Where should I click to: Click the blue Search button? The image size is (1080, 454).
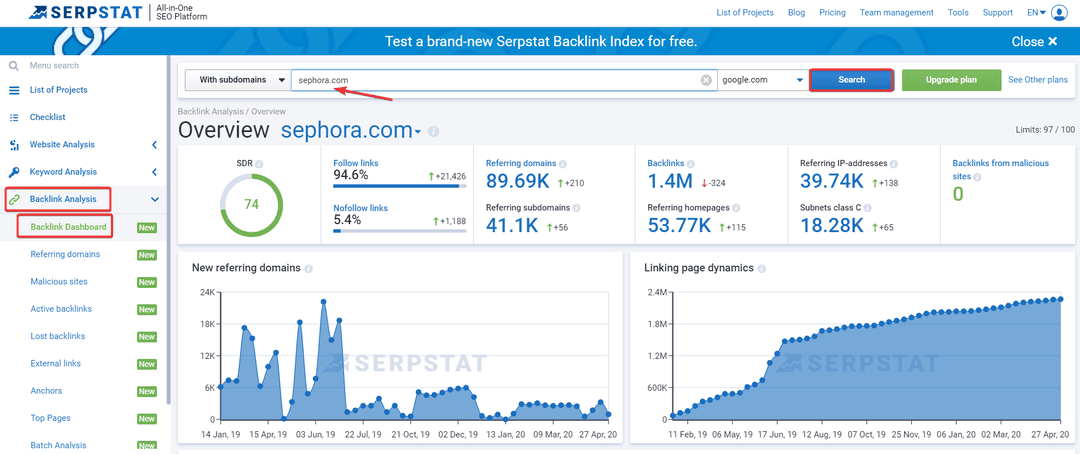tap(851, 80)
